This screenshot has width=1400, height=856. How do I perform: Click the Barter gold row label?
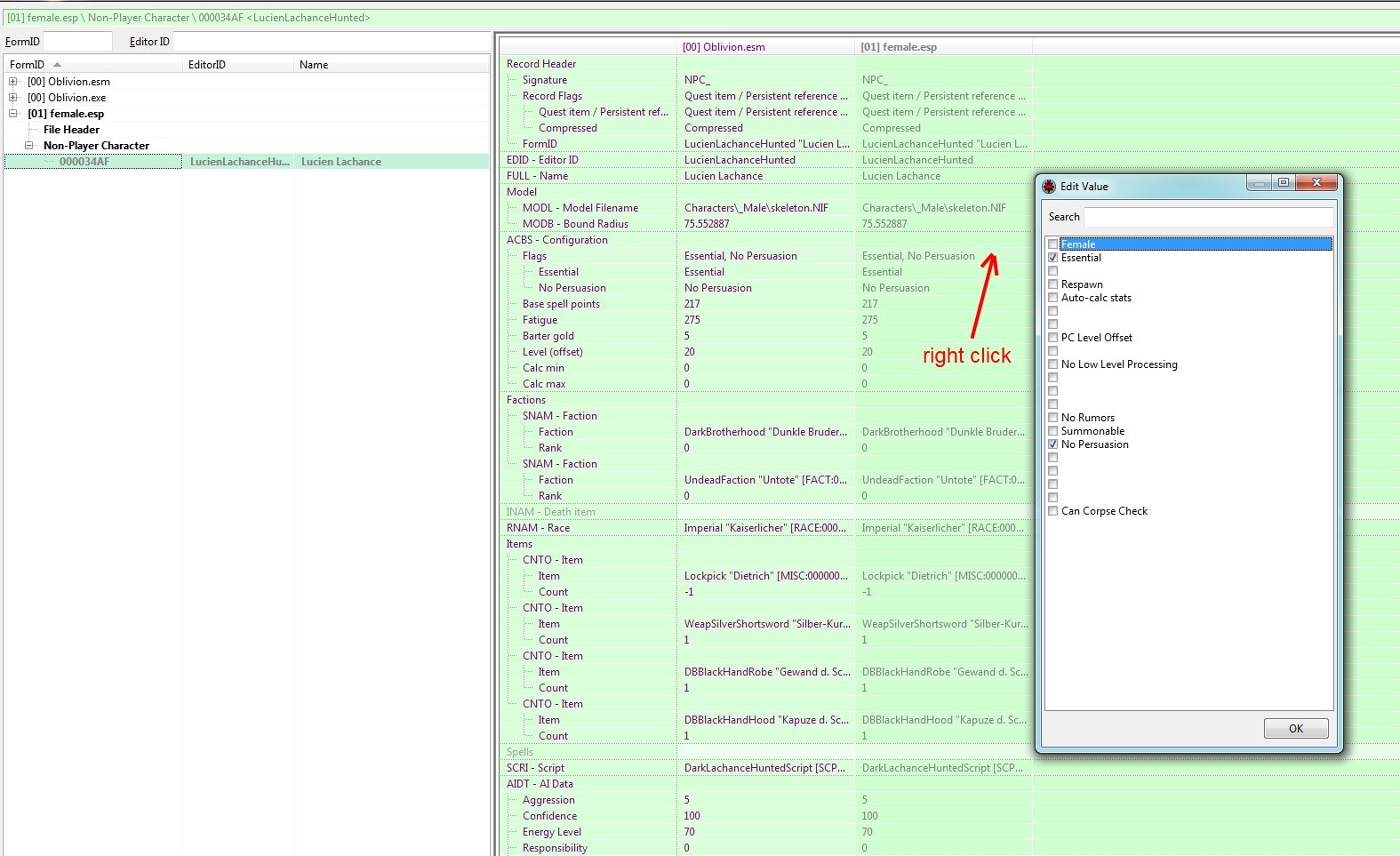[548, 336]
